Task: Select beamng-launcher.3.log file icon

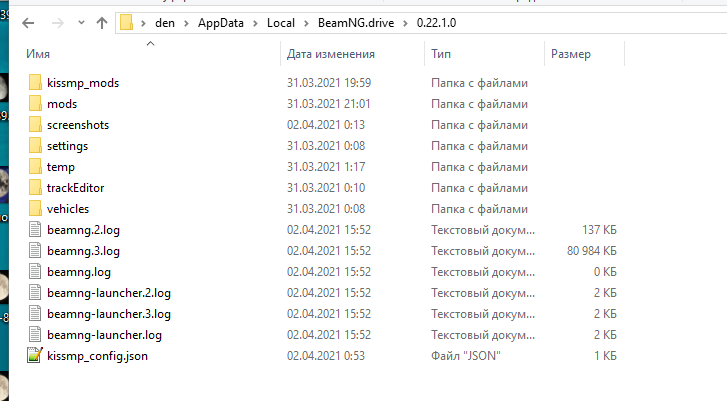Action: click(x=35, y=313)
